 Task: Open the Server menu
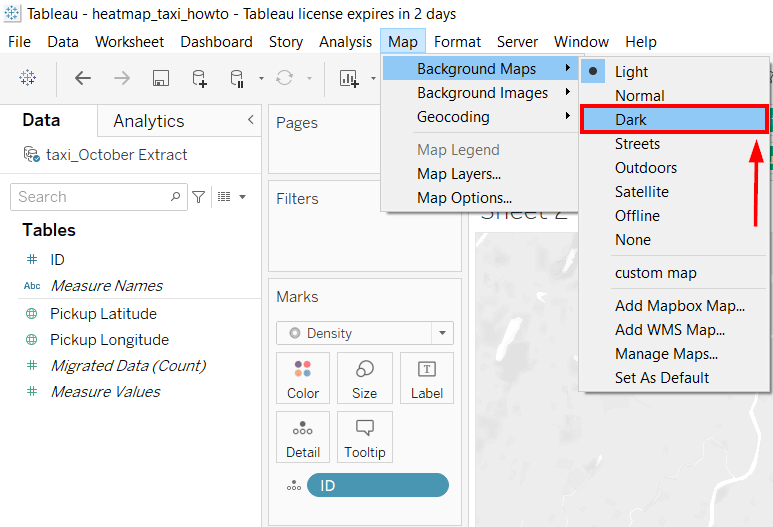(x=517, y=42)
